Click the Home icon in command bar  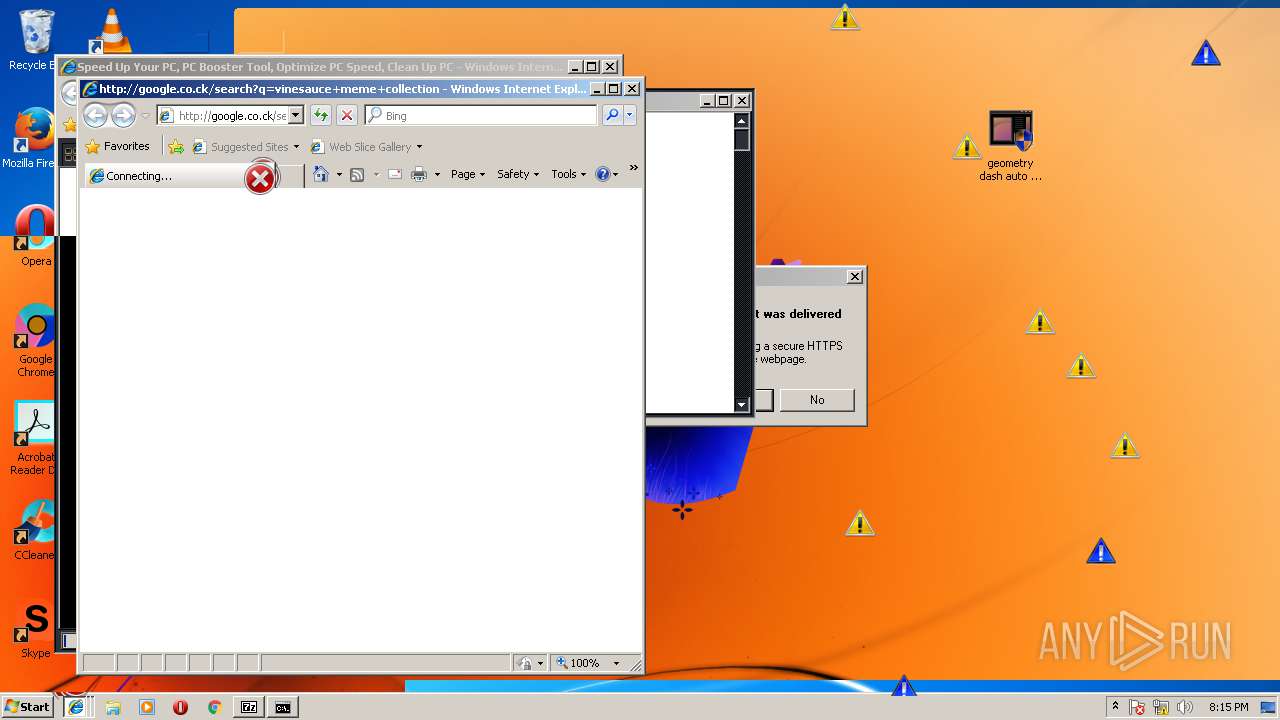[x=320, y=174]
